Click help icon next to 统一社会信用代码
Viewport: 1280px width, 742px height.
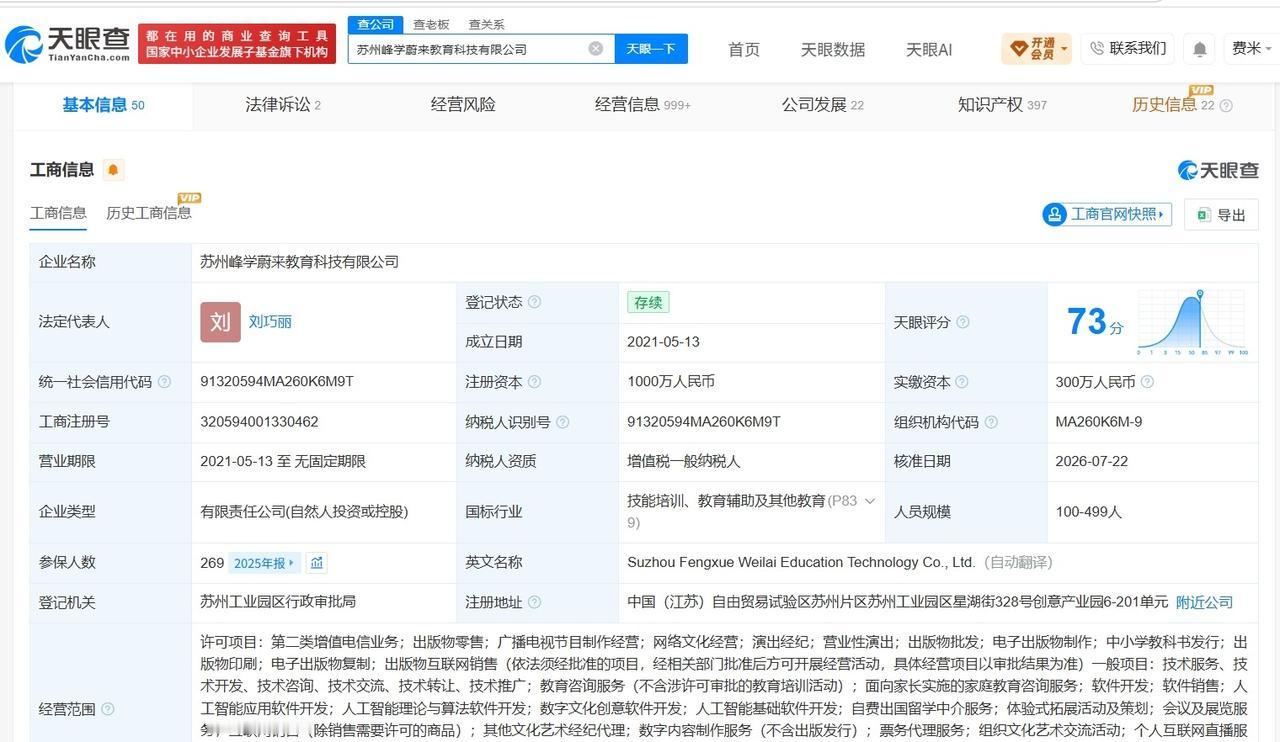coord(164,382)
